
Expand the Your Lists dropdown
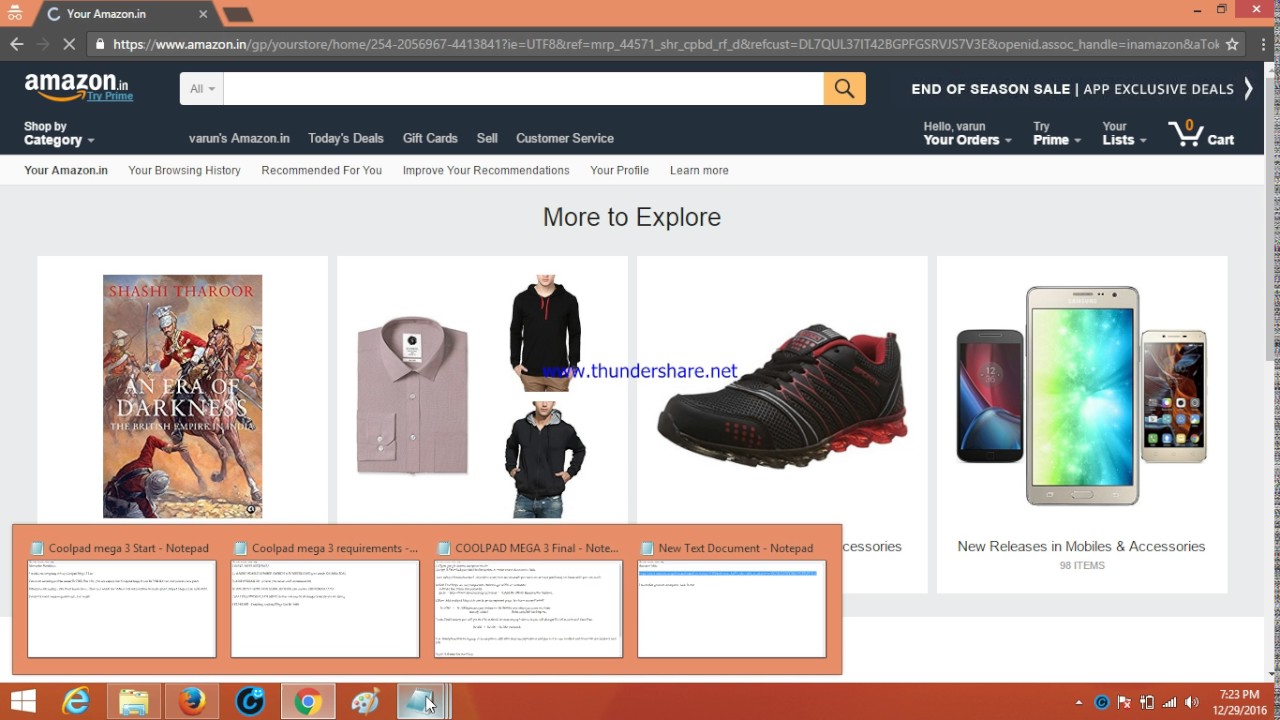[1124, 133]
